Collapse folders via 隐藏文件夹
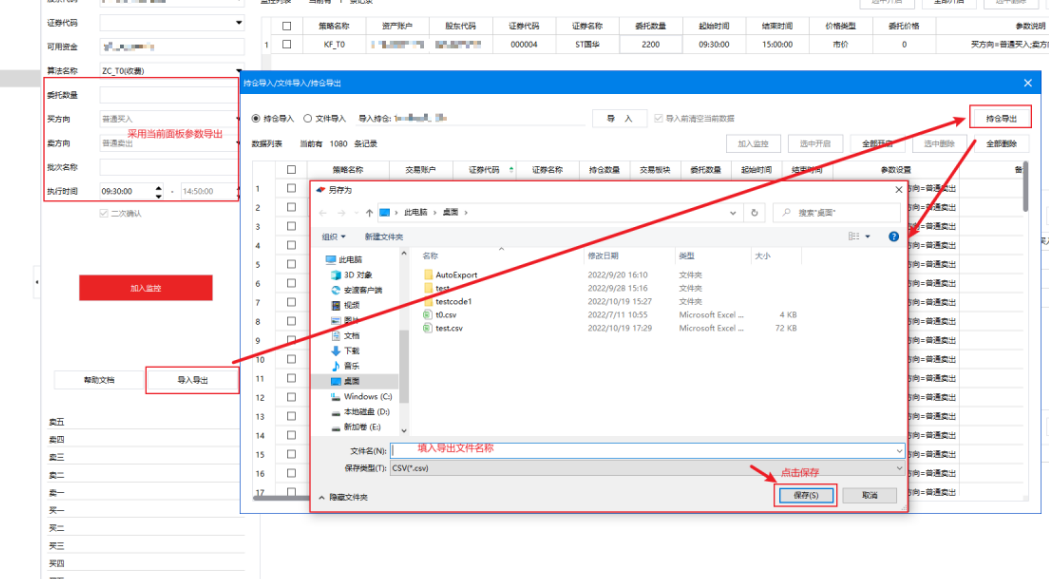Image resolution: width=1049 pixels, height=579 pixels. click(x=343, y=497)
